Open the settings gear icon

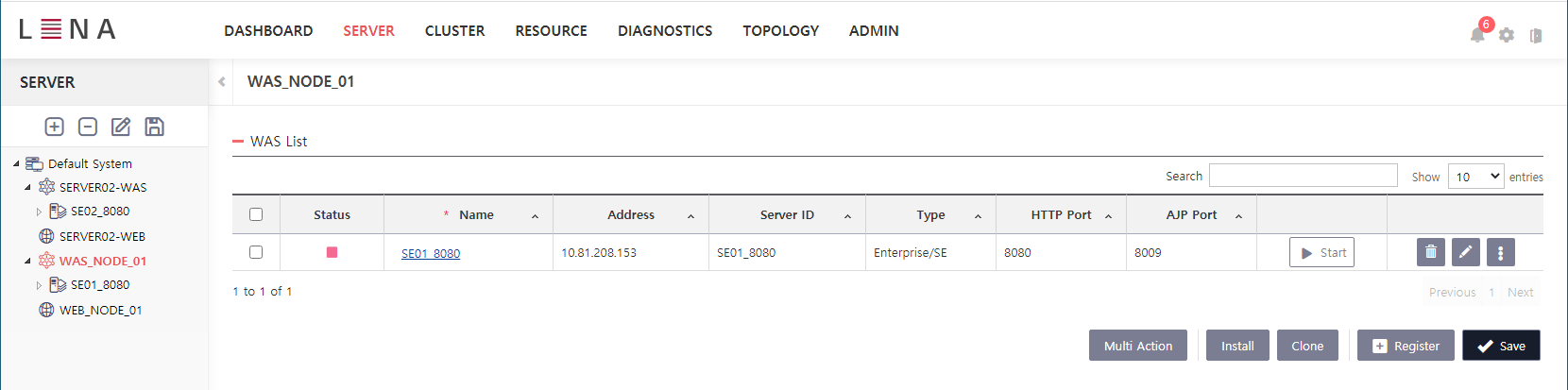(x=1507, y=35)
